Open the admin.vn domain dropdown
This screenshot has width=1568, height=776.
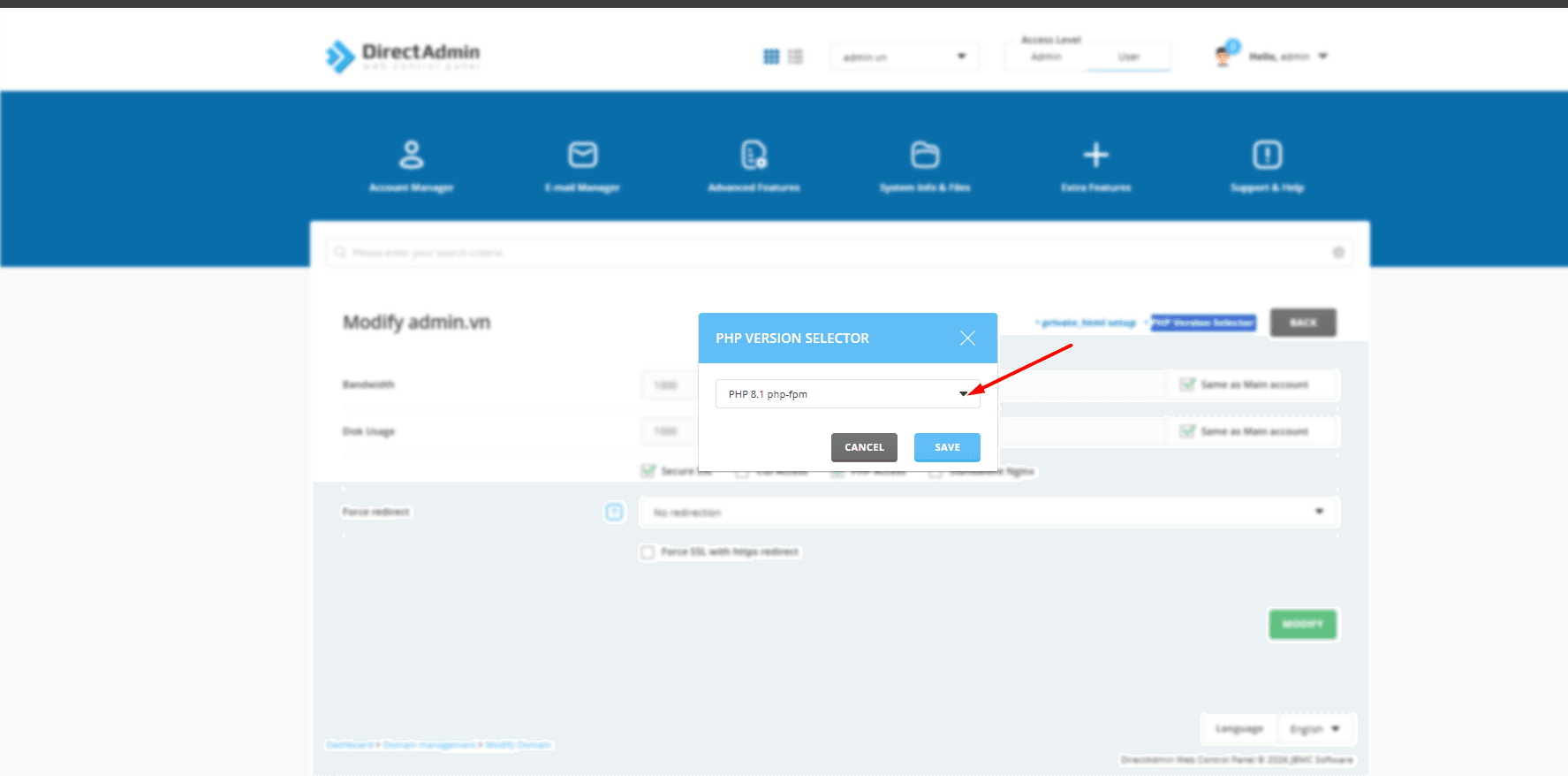coord(904,57)
